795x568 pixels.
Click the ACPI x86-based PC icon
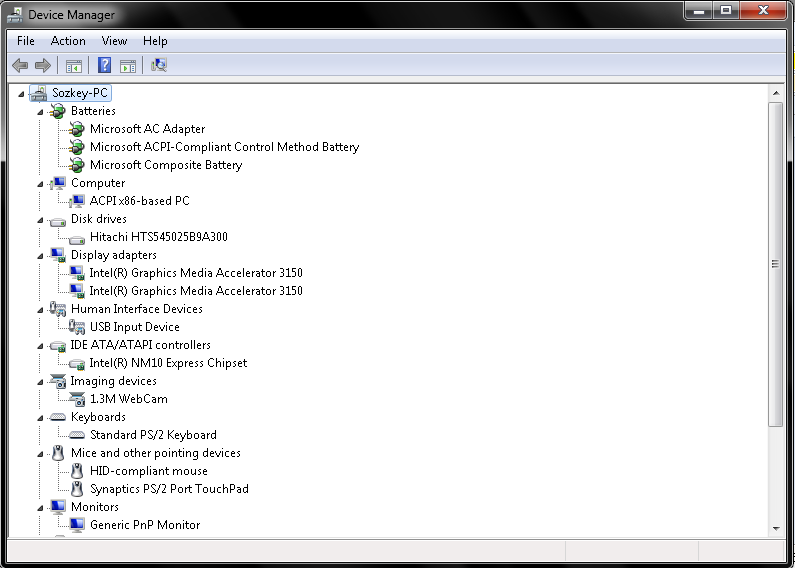tap(77, 201)
